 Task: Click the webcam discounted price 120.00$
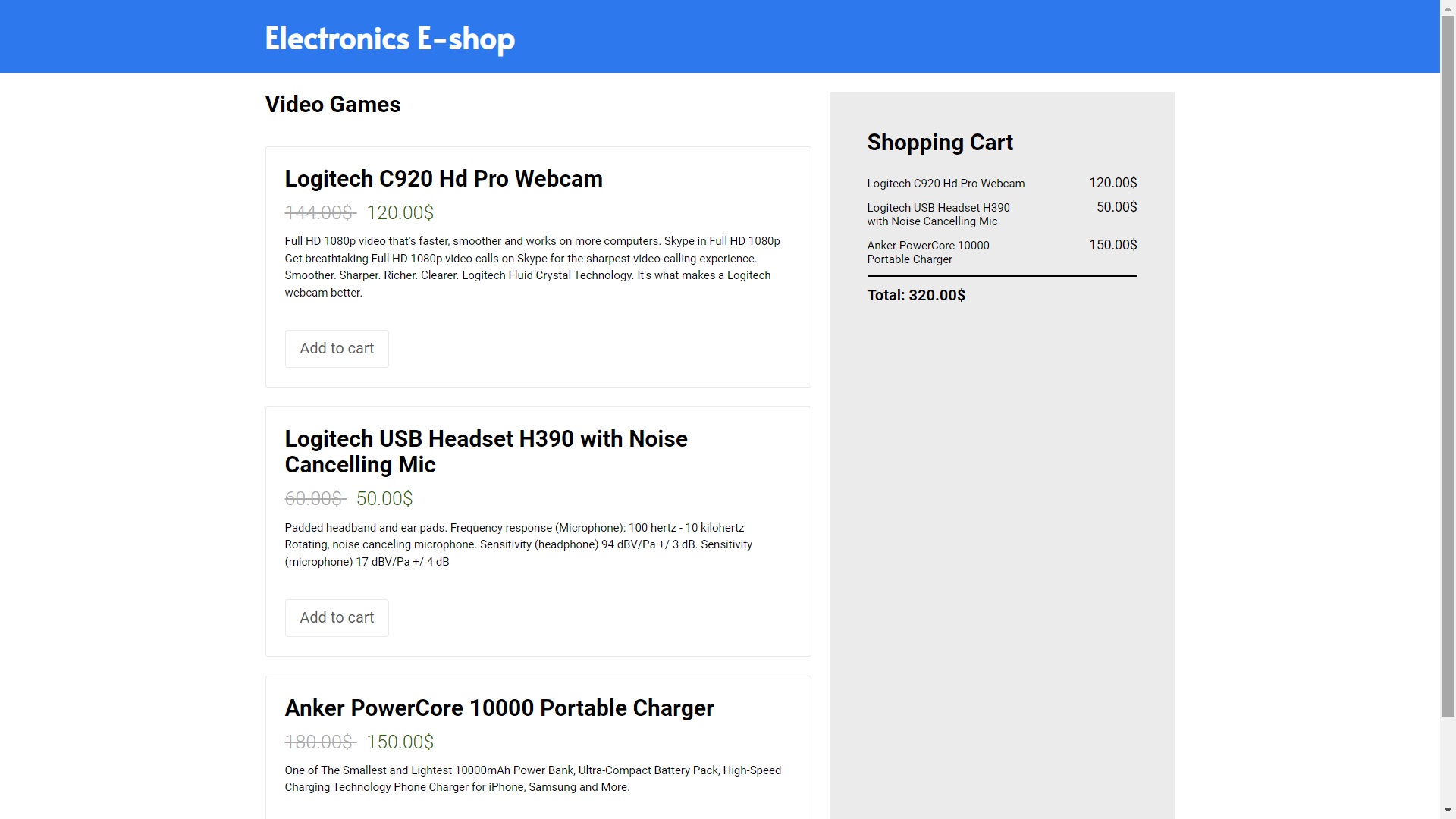pos(400,213)
